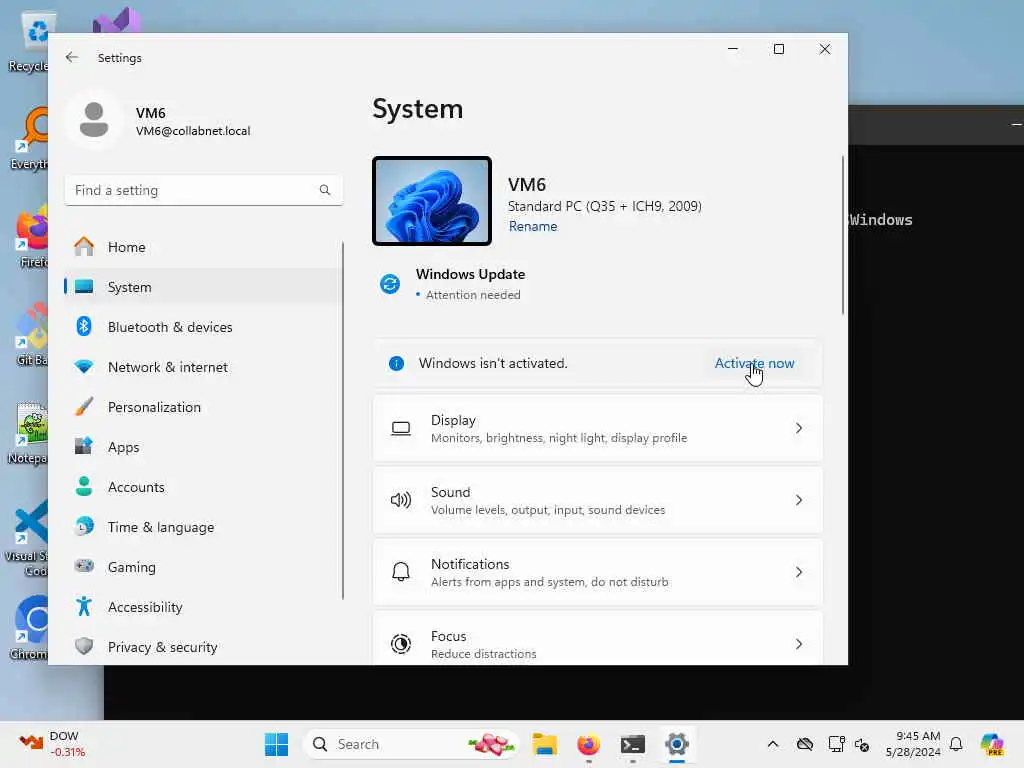Open Copilot preview icon on taskbar
This screenshot has width=1024, height=768.
coord(992,744)
